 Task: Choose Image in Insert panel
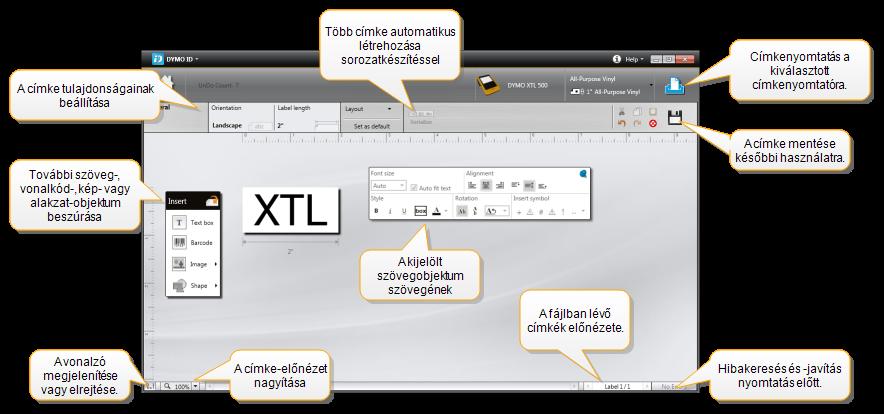193,264
